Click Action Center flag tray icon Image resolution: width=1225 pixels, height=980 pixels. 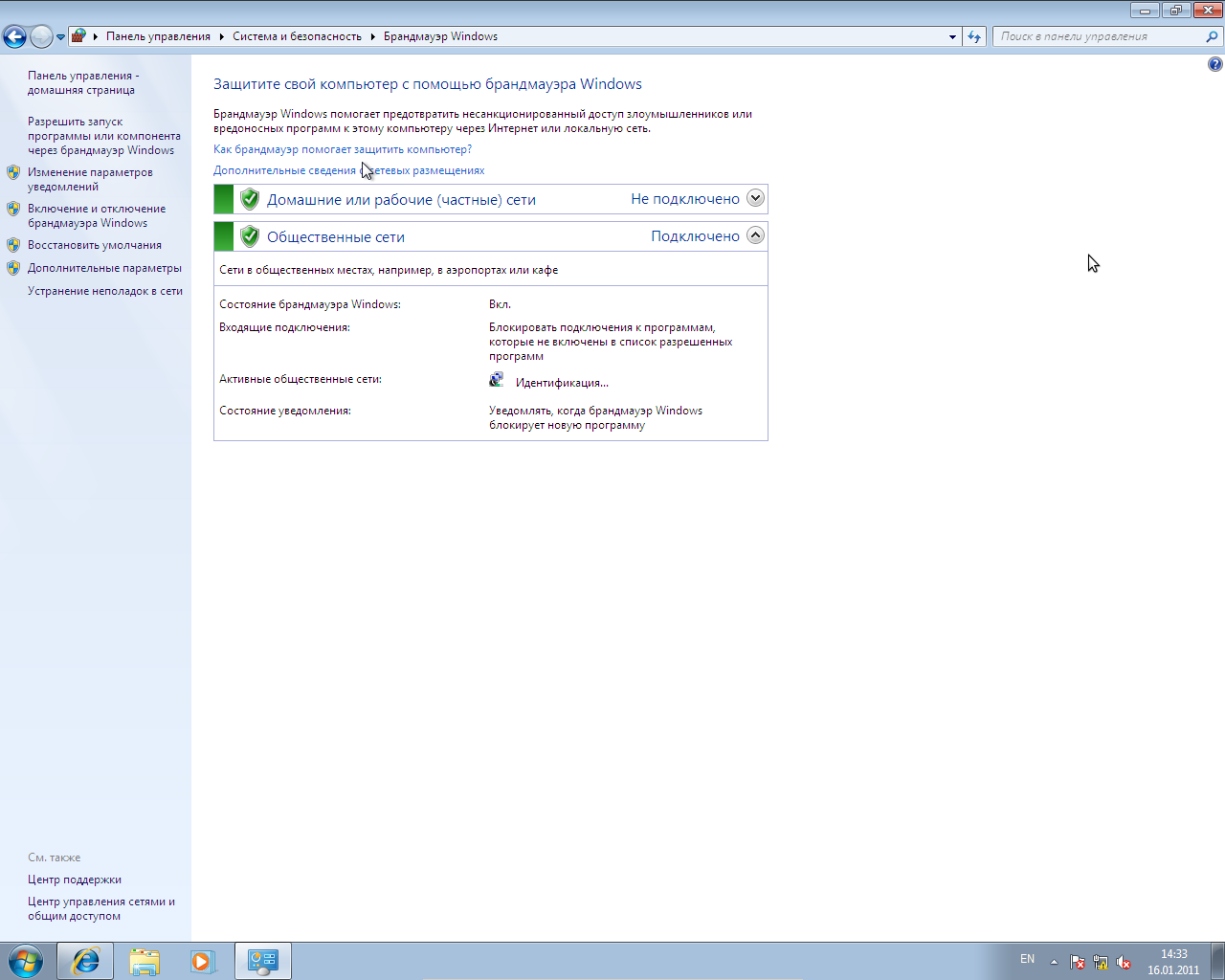[1078, 962]
